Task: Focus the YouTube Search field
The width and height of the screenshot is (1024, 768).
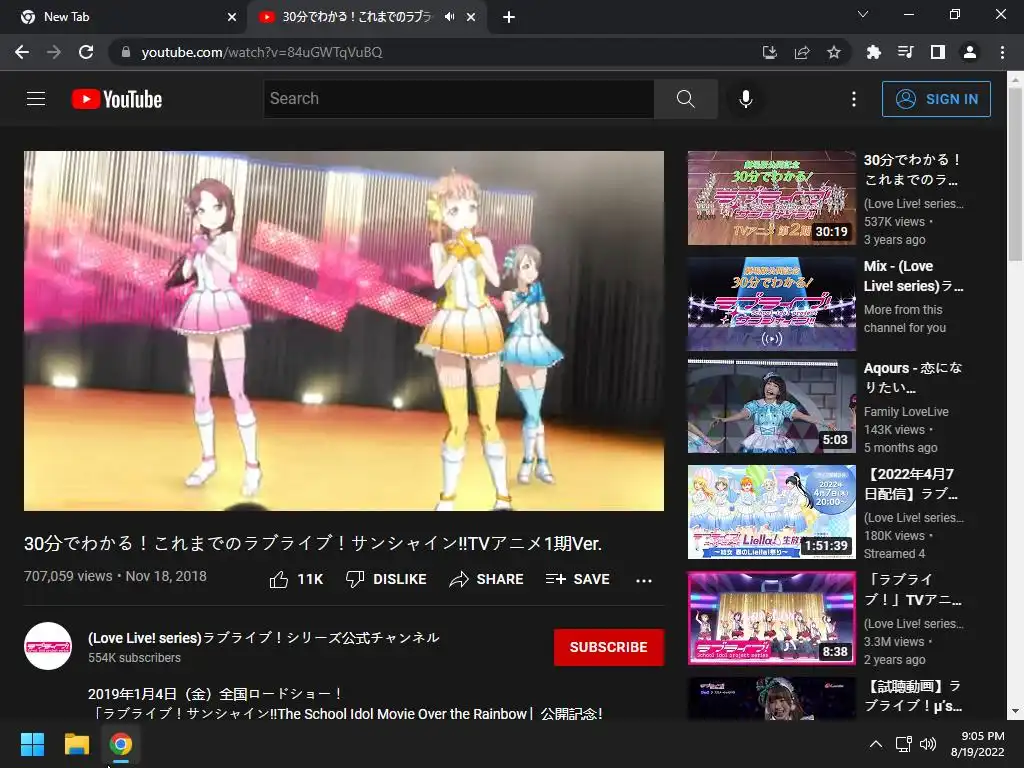Action: pos(458,99)
